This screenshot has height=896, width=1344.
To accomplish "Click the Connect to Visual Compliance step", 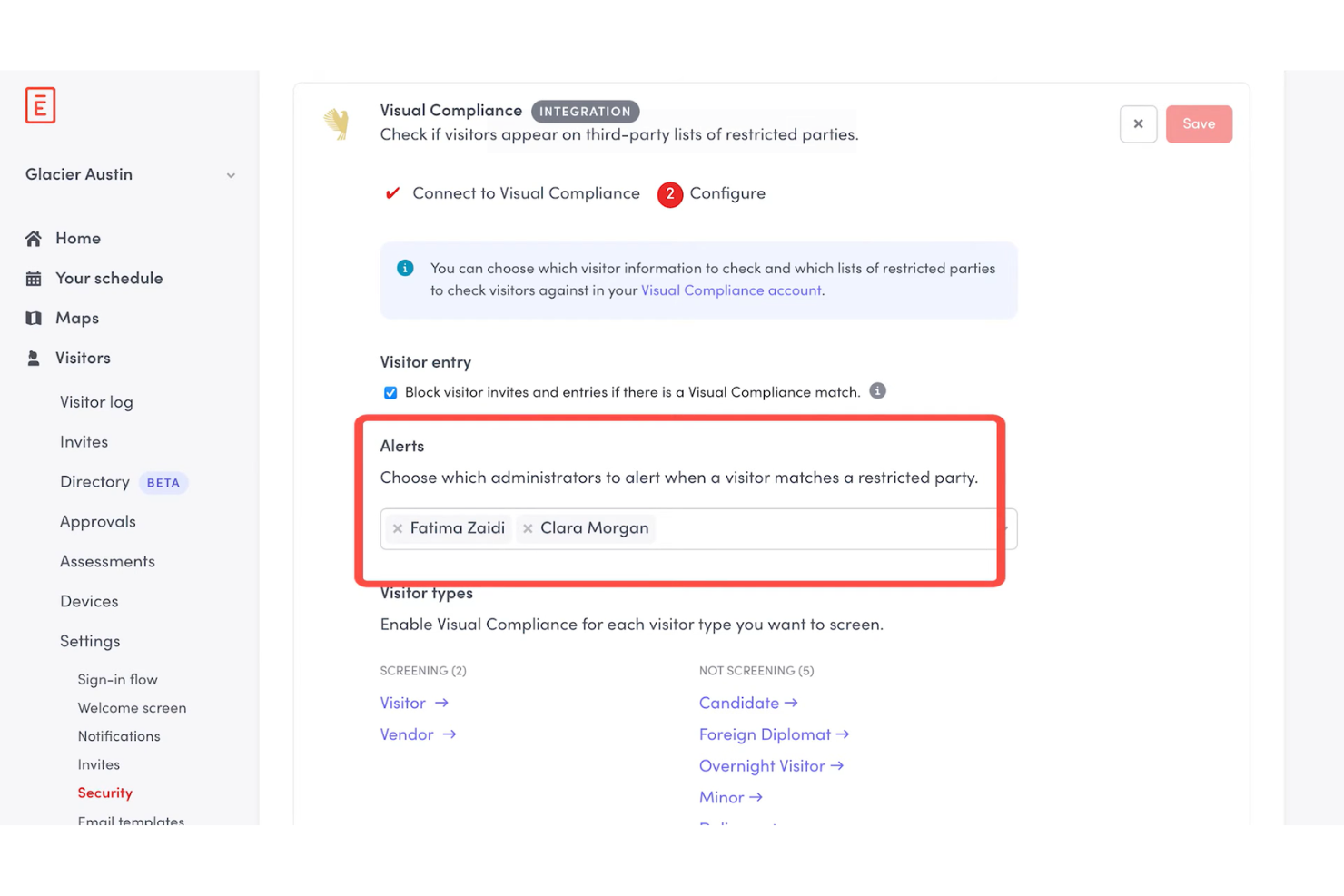I will [526, 193].
